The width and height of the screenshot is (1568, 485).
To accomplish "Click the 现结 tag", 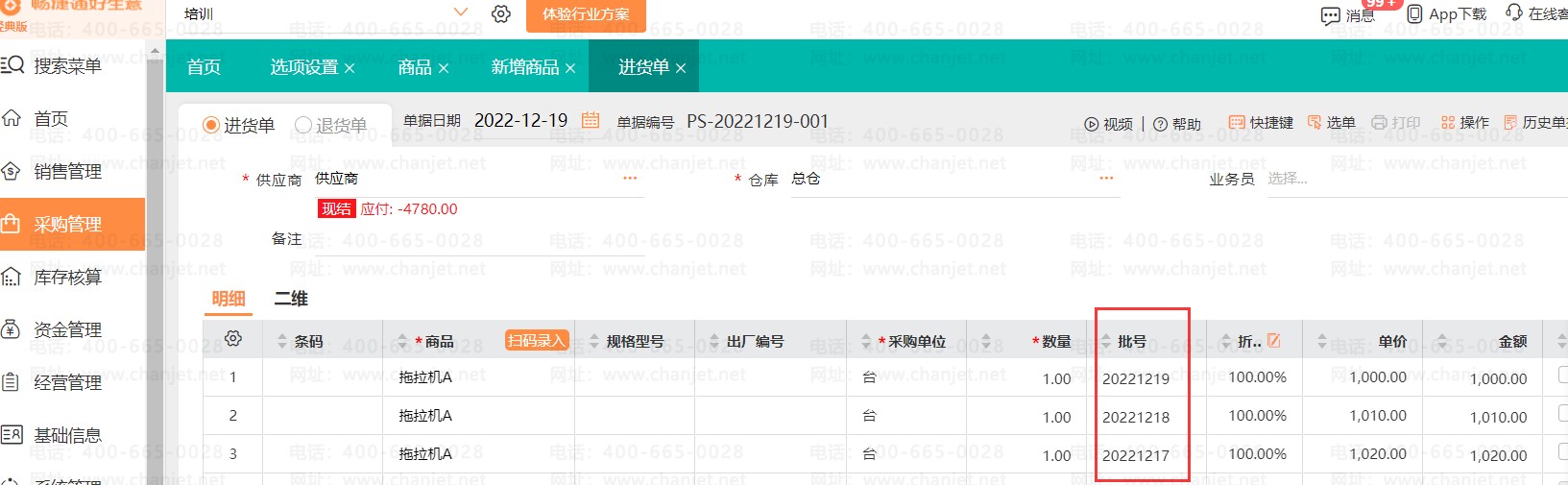I will (x=336, y=208).
